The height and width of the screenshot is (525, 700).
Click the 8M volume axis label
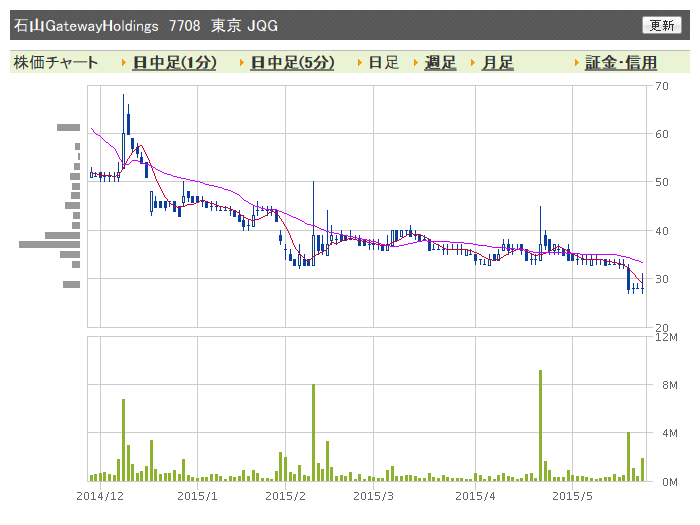[x=670, y=385]
